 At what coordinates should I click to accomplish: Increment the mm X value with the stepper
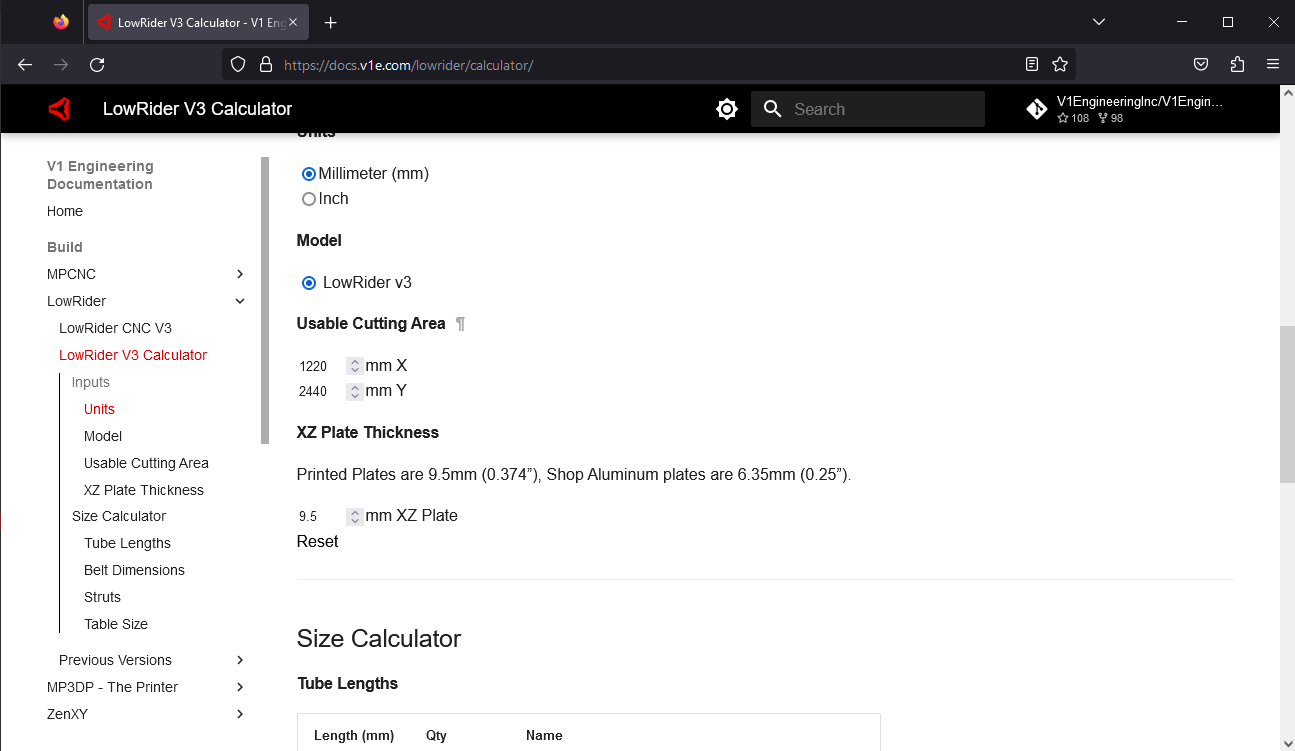(x=354, y=361)
